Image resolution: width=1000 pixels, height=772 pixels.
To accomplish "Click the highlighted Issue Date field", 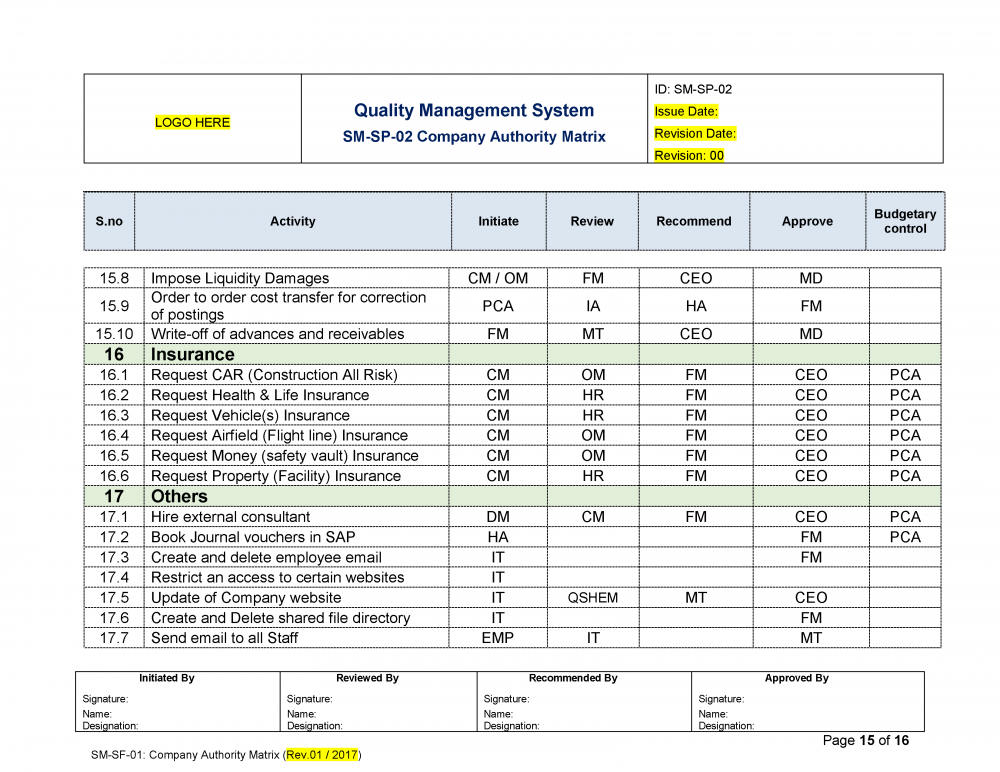I will 686,112.
